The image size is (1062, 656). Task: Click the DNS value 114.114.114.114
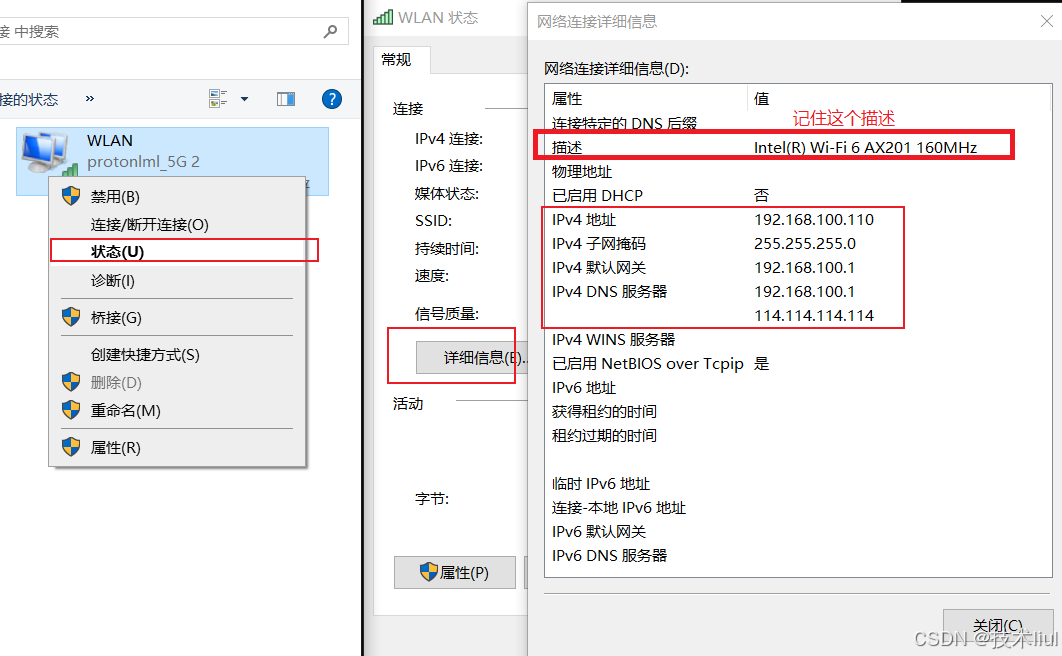pos(813,315)
